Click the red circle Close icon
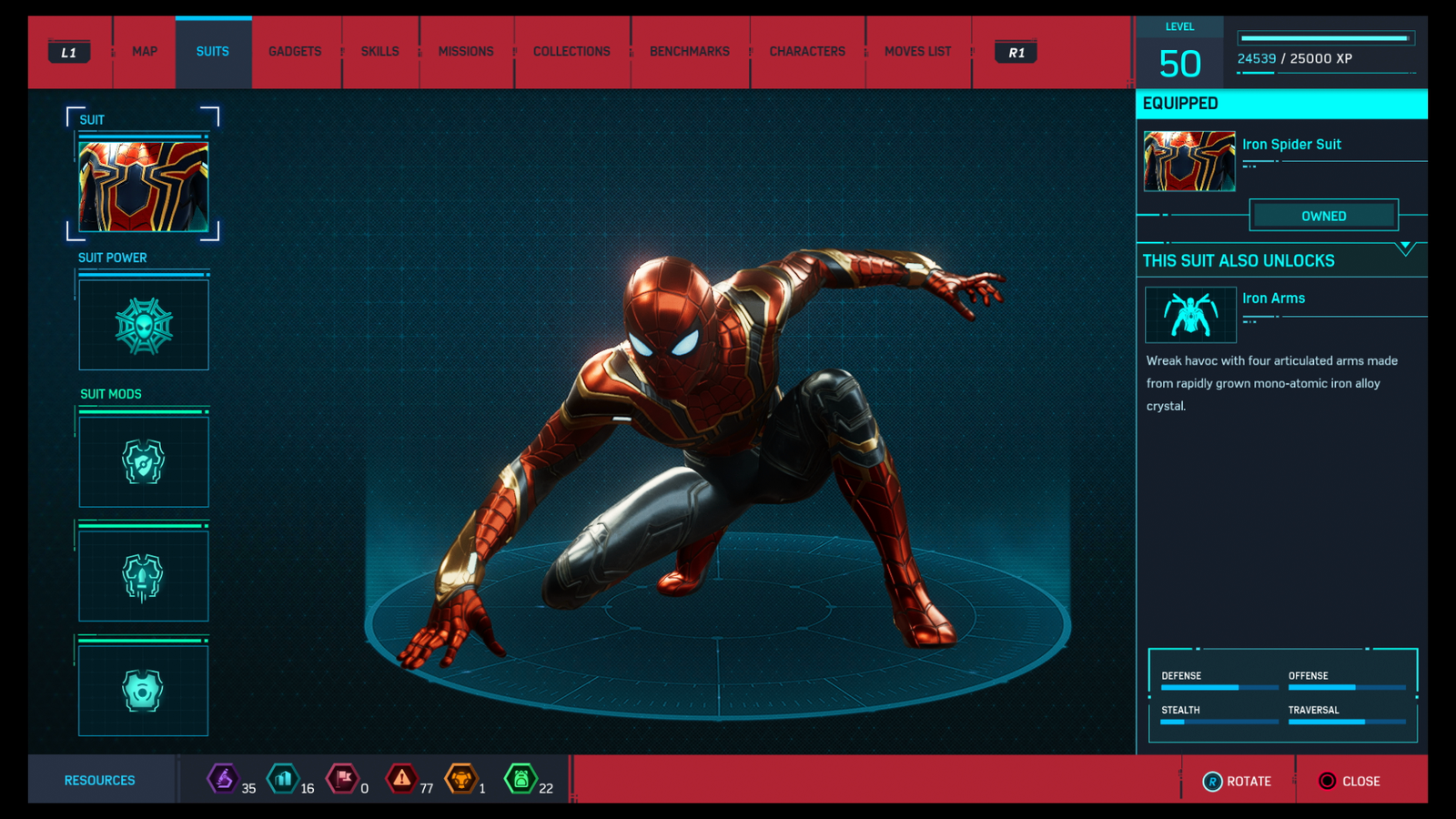The image size is (1456, 819). (1328, 782)
